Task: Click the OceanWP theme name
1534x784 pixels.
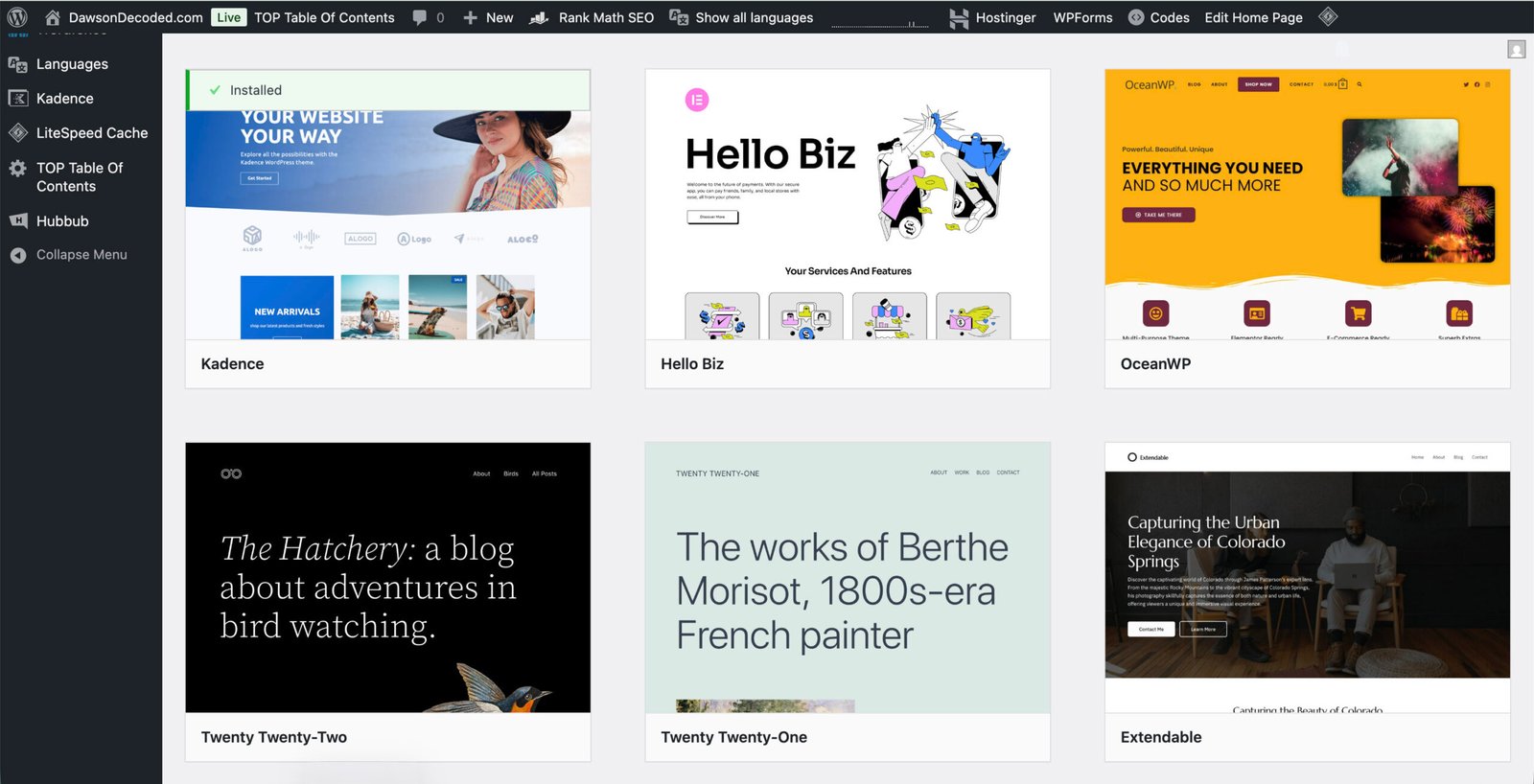Action: tap(1155, 364)
